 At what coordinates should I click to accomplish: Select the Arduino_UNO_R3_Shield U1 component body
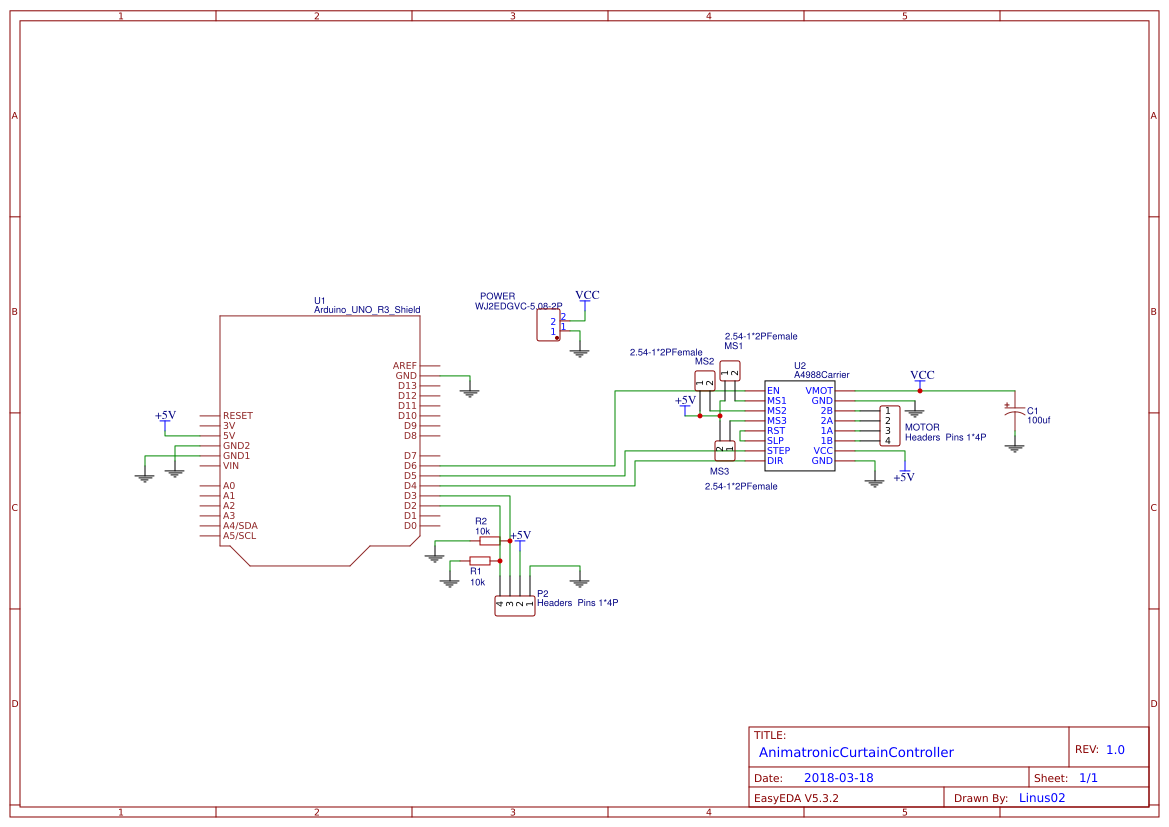click(320, 440)
